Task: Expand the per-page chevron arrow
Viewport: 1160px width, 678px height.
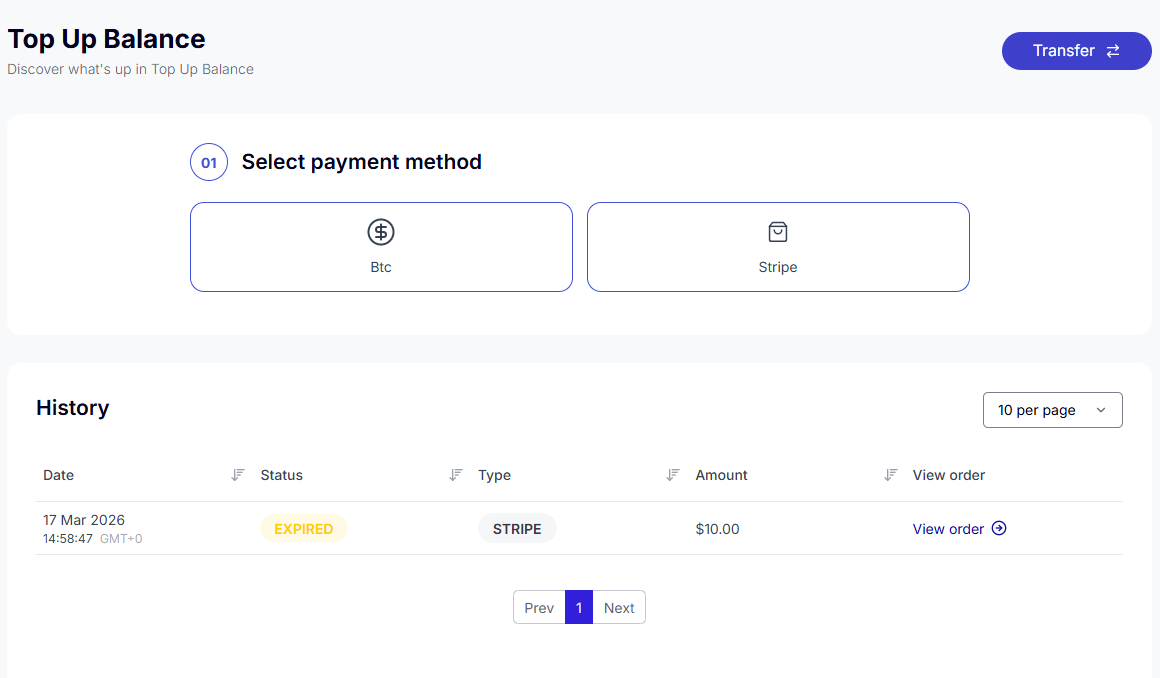Action: (x=1101, y=410)
